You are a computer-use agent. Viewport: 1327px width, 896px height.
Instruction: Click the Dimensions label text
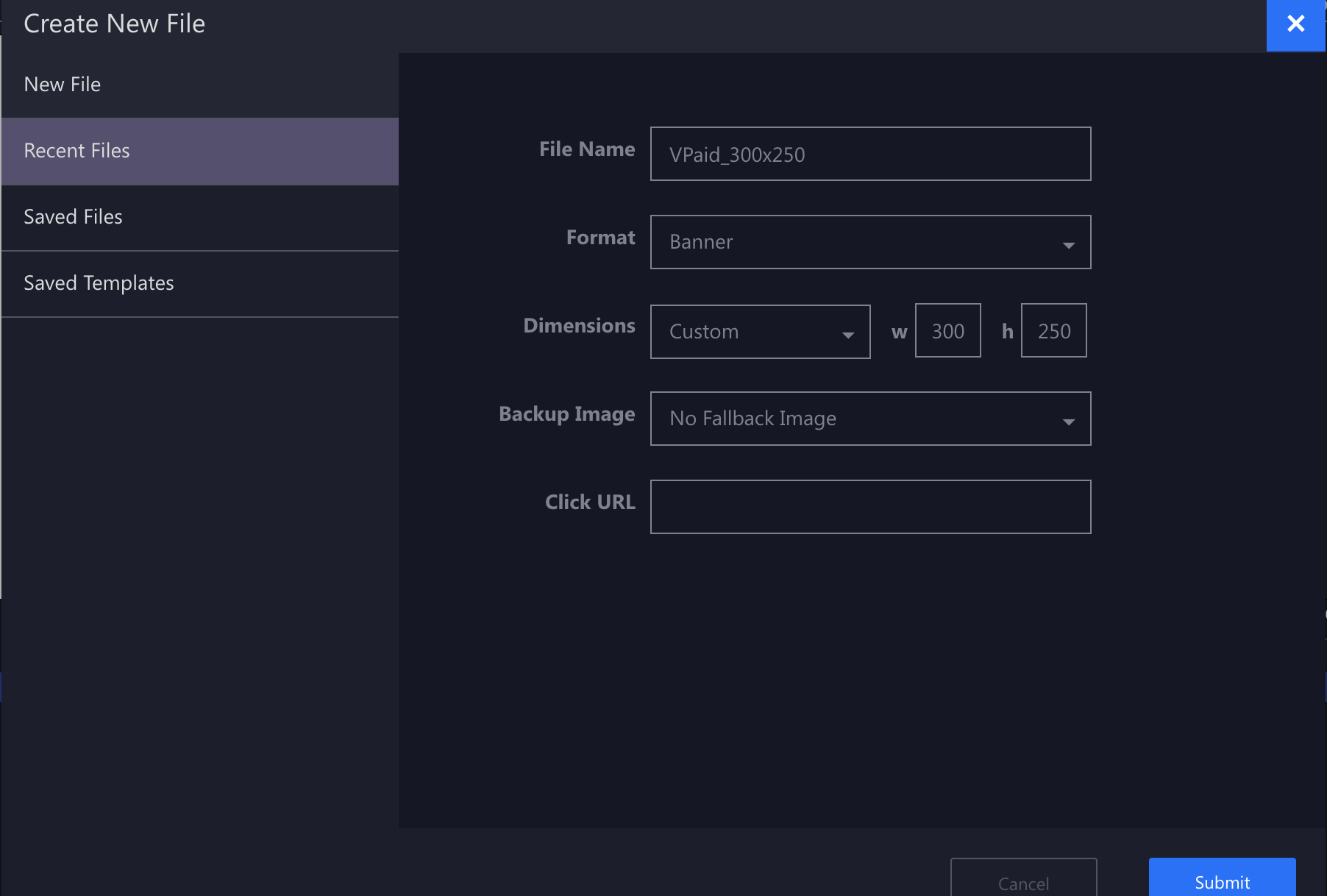(579, 326)
